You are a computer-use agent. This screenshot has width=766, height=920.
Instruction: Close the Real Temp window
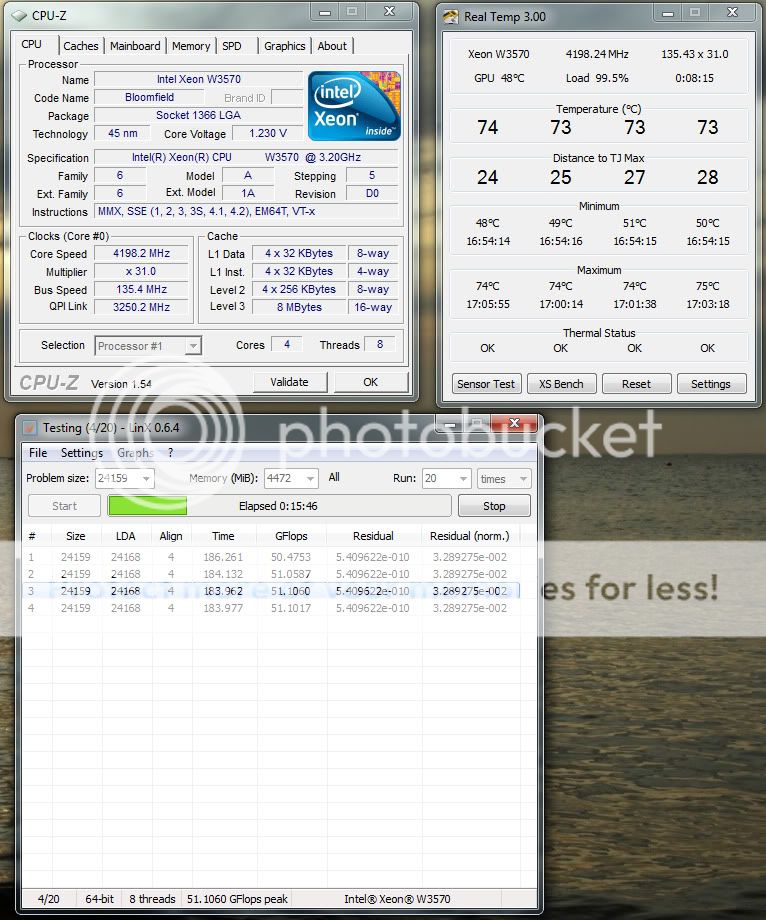[x=732, y=12]
